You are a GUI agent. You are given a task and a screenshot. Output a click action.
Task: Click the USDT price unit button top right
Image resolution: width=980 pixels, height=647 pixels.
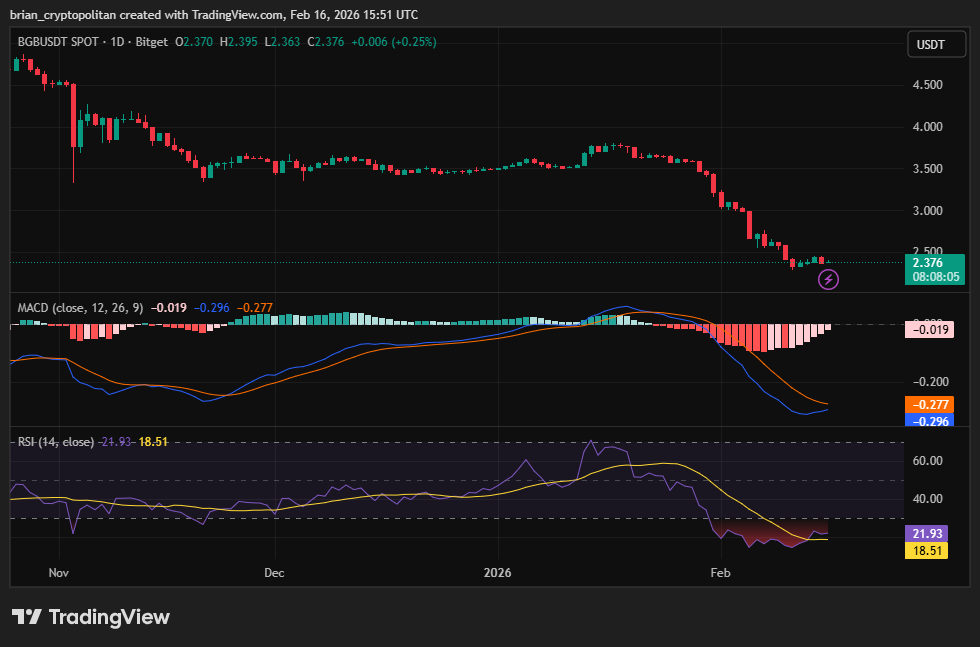coord(936,44)
